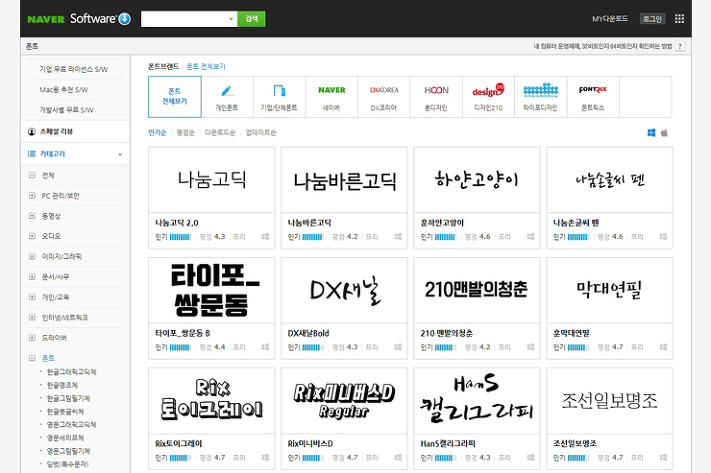This screenshot has height=473, width=711.
Task: Click the question mark help icon
Action: point(679,46)
